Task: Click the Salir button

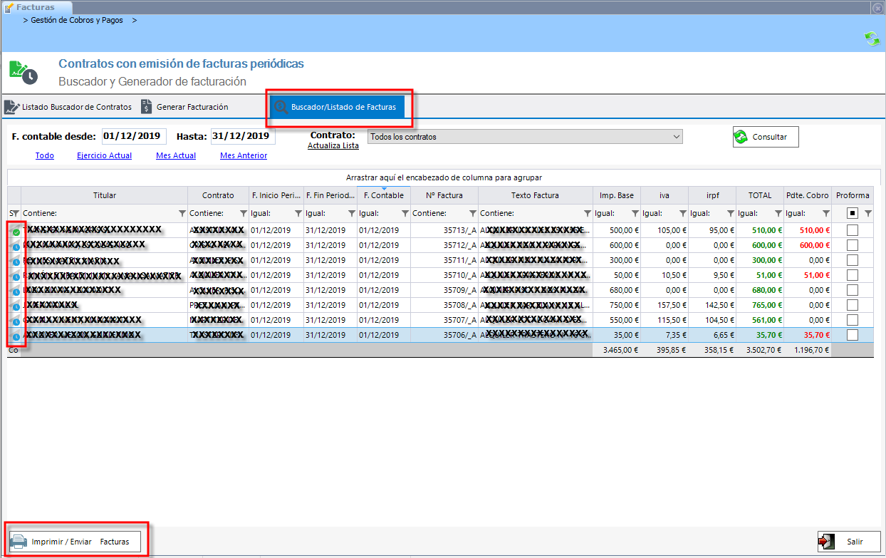Action: [849, 542]
